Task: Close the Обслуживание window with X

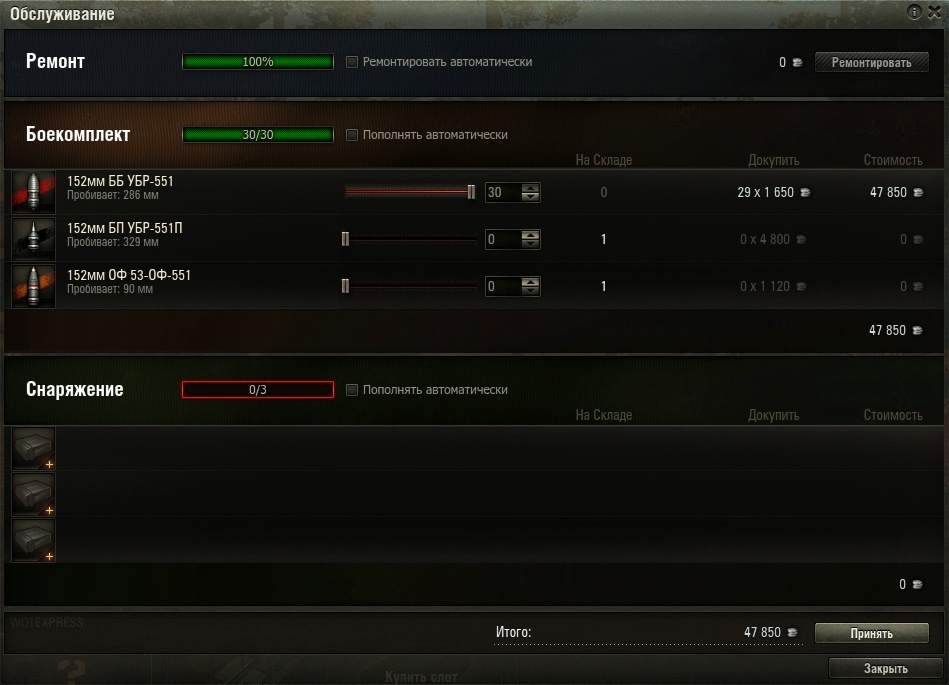Action: pos(934,12)
